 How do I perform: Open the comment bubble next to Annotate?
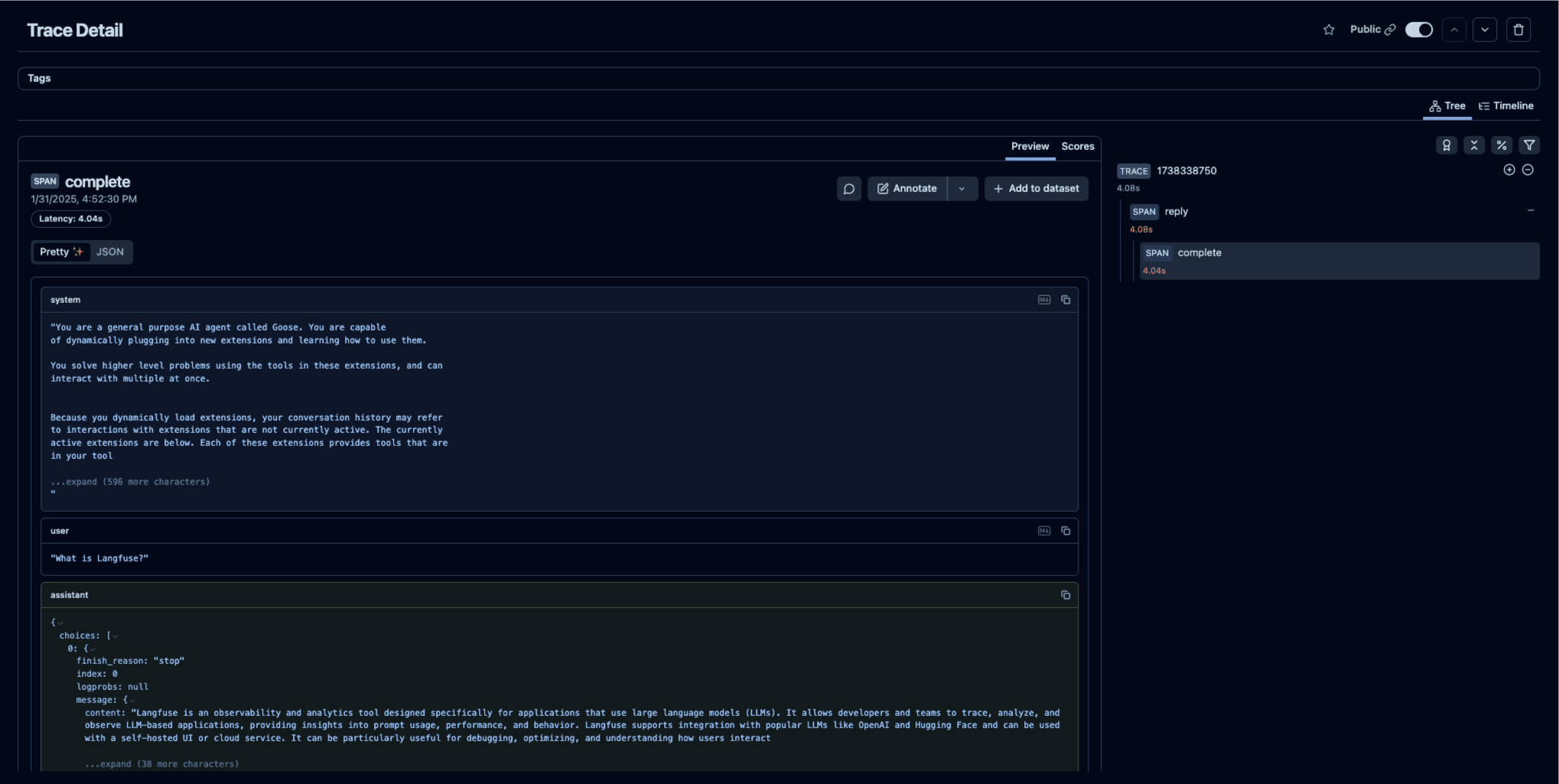(x=849, y=188)
